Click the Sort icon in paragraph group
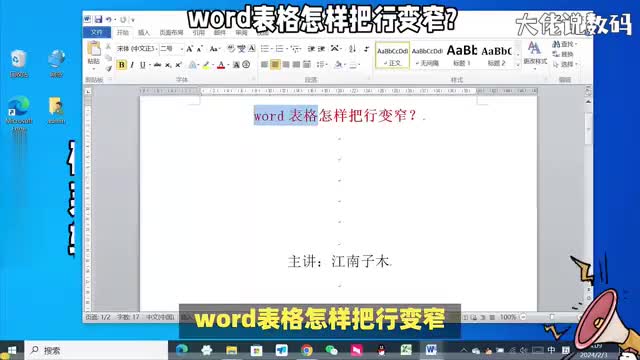 tap(352, 49)
